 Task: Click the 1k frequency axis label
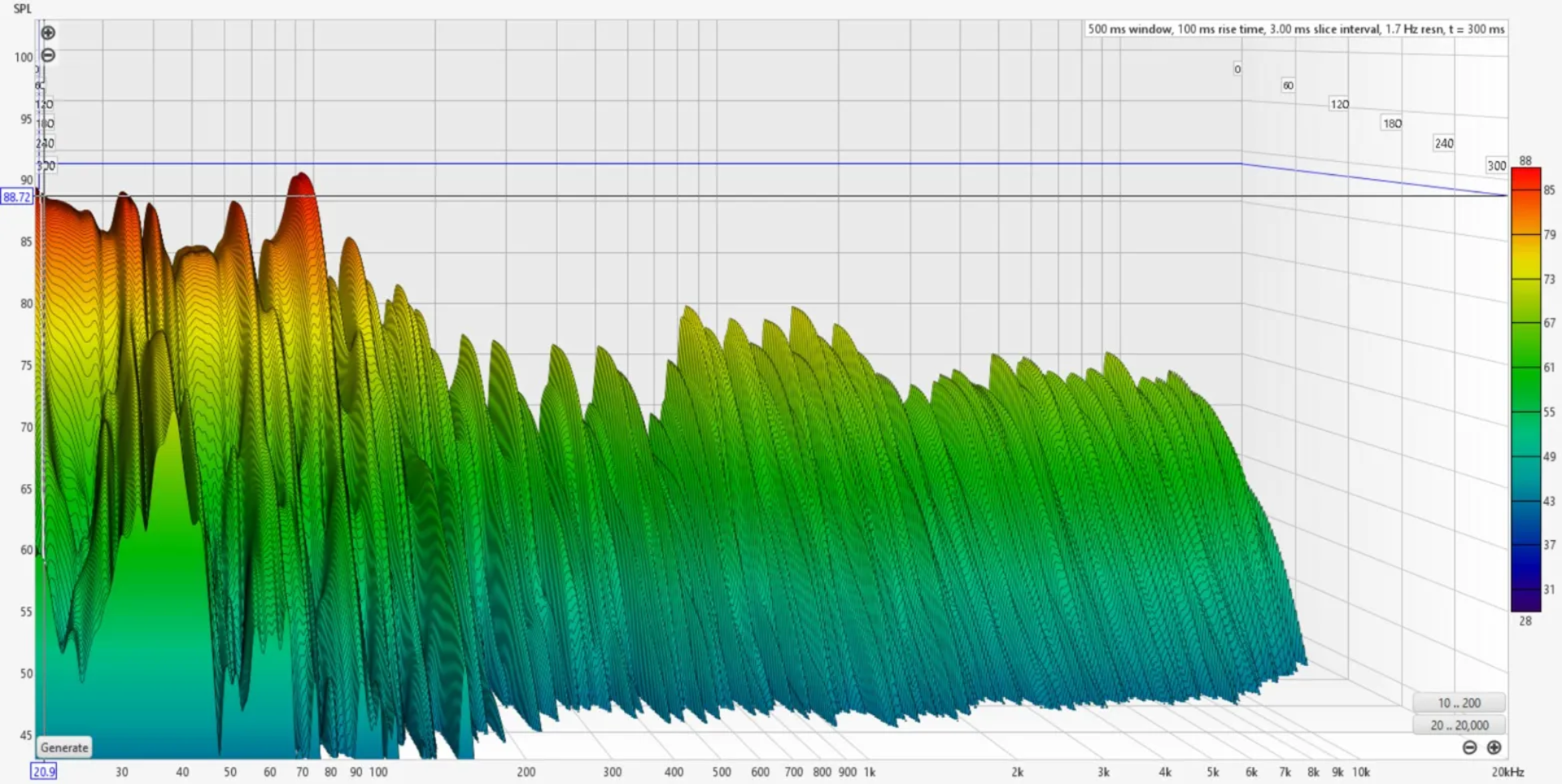coord(869,772)
